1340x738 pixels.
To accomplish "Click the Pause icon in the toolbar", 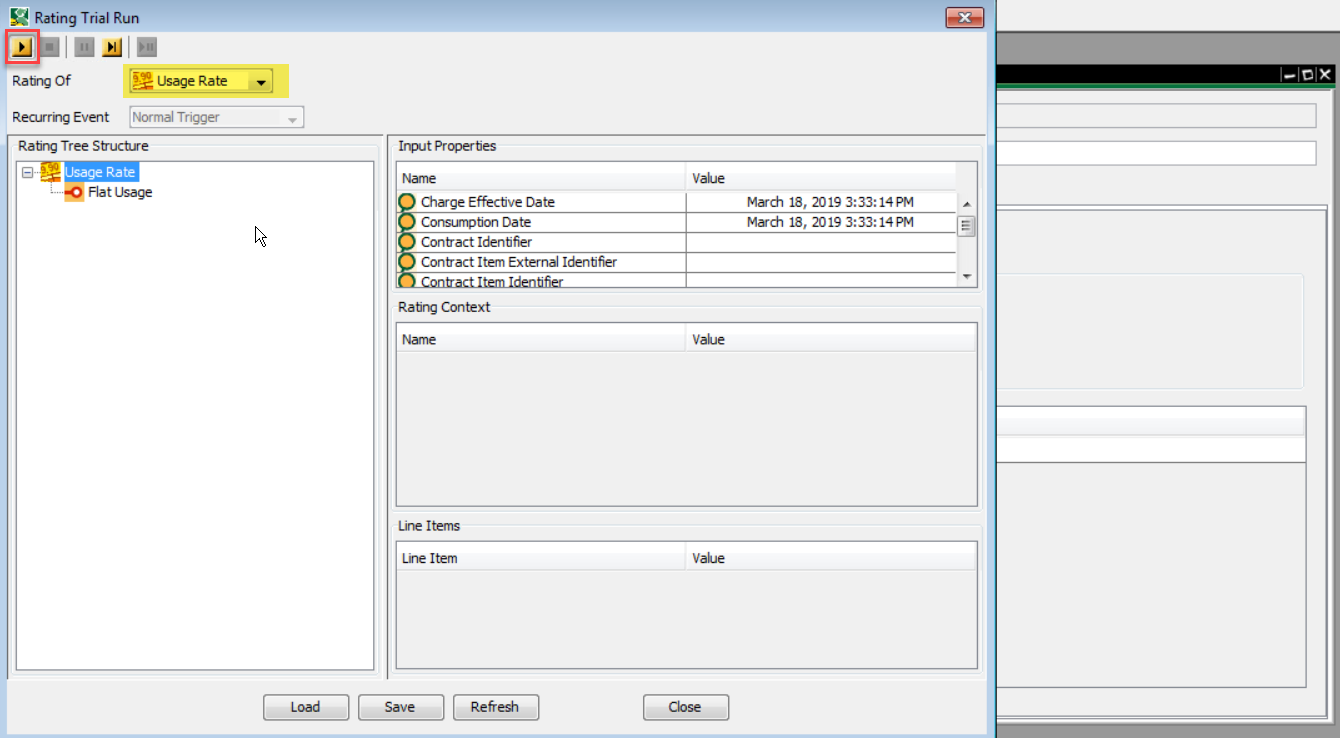I will tap(84, 46).
